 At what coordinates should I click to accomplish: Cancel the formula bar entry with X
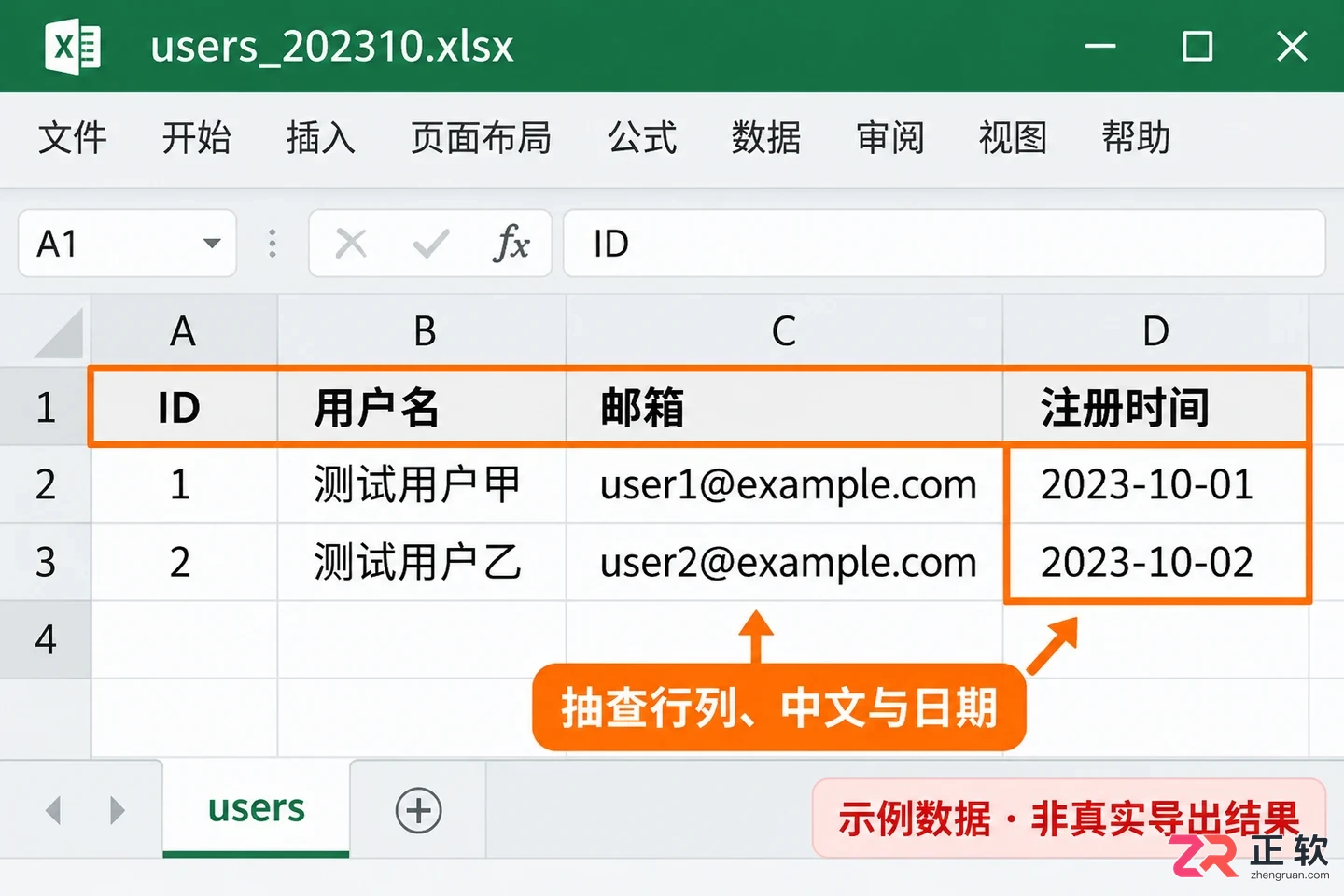[x=351, y=244]
